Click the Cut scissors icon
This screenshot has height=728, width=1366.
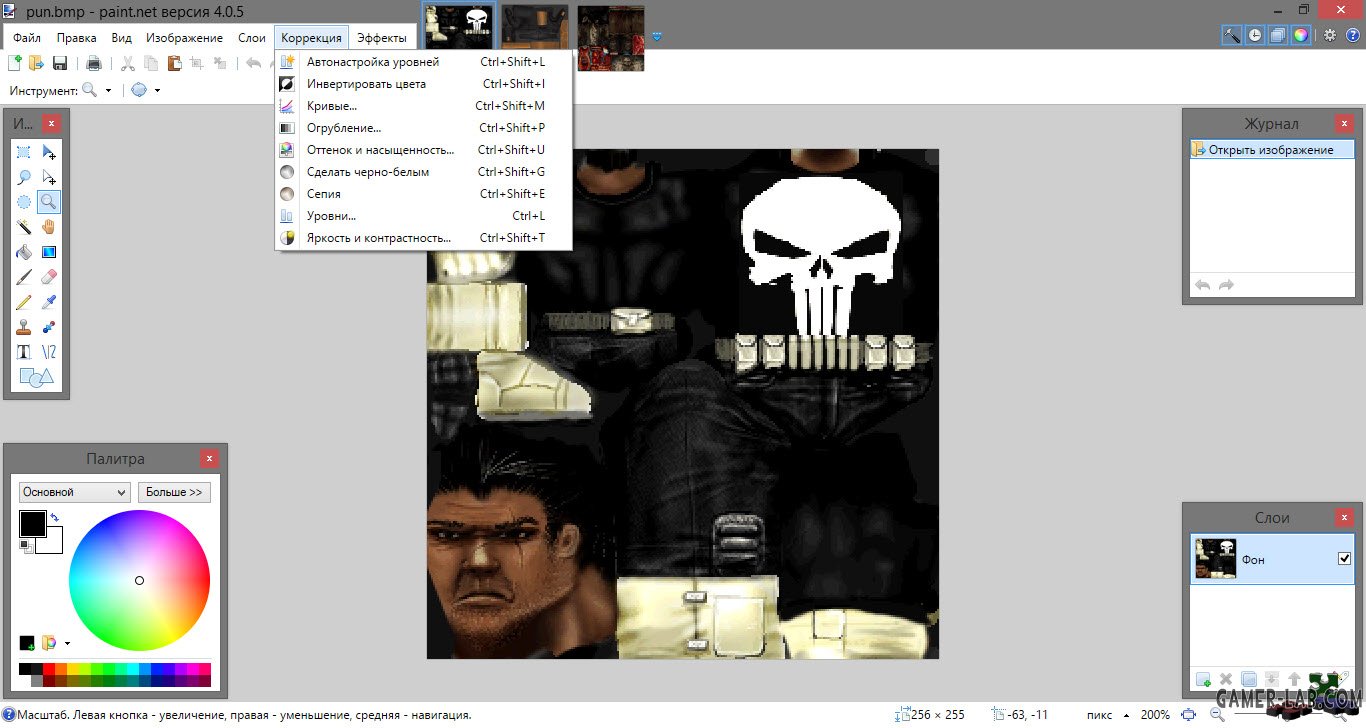click(128, 63)
